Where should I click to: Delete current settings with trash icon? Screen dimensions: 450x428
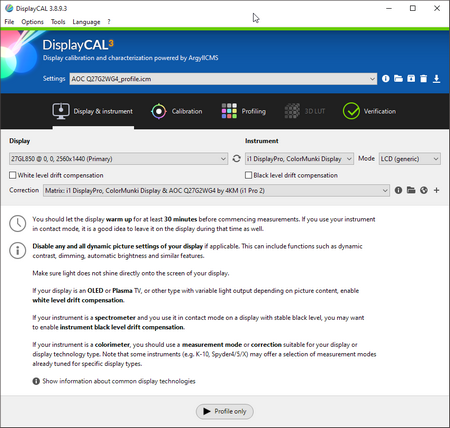pyautogui.click(x=424, y=79)
